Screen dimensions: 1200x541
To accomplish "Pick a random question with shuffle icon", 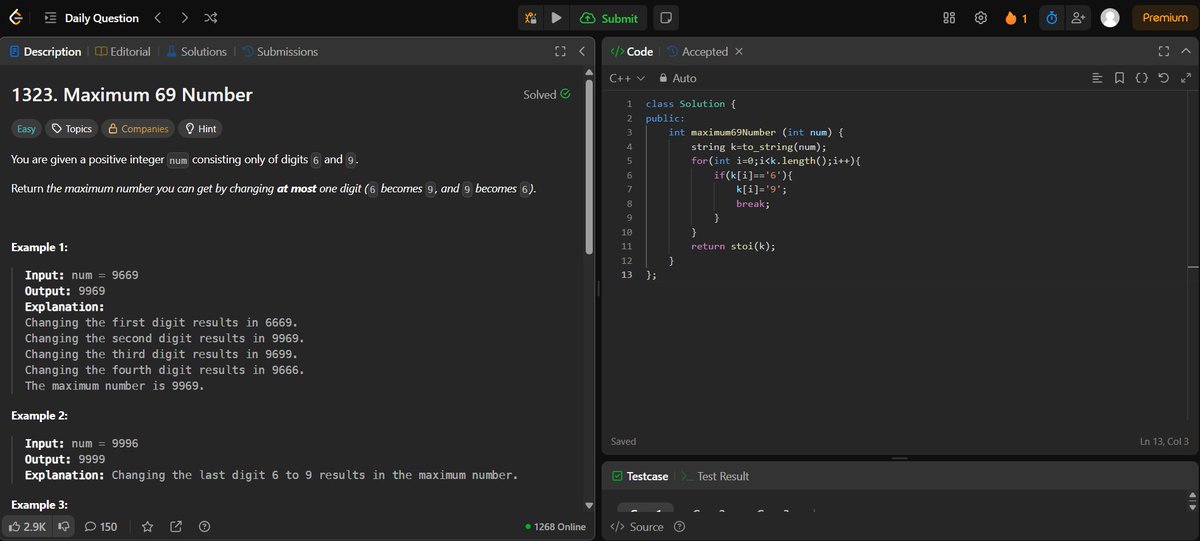I will click(x=212, y=18).
